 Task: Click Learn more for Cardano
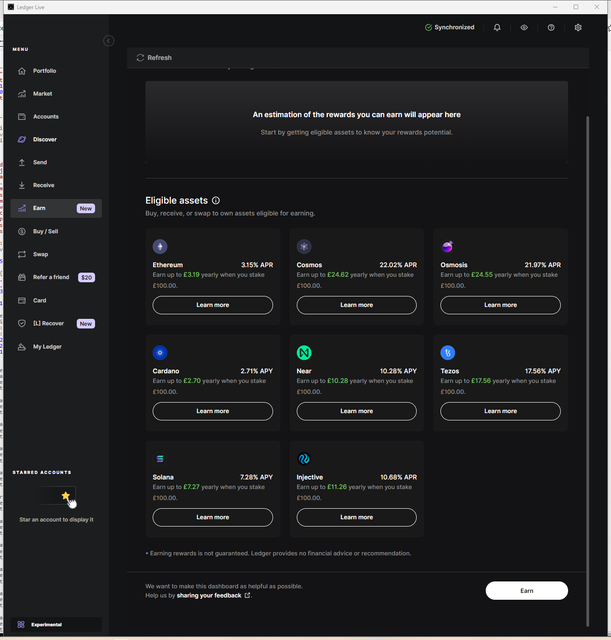click(x=213, y=411)
